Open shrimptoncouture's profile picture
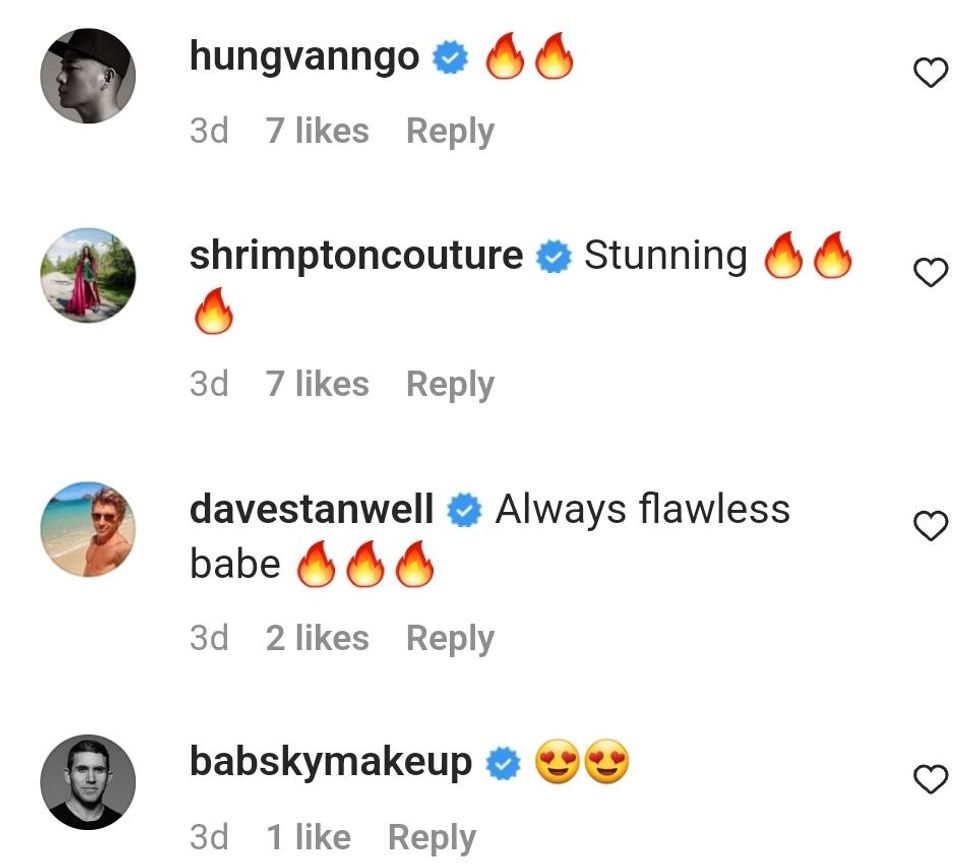Screen dimensions: 980x866 [x=87, y=275]
